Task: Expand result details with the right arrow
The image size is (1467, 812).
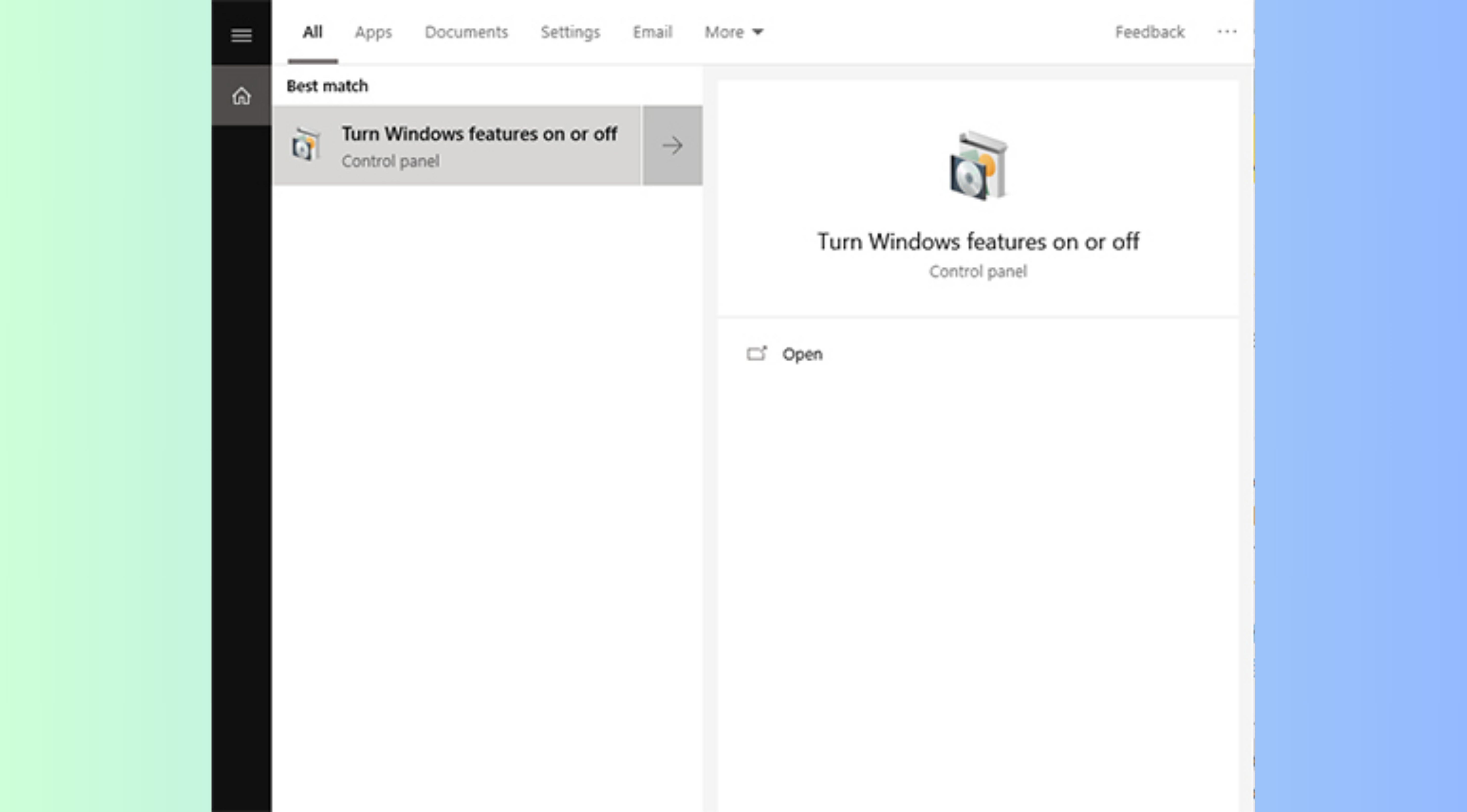Action: pyautogui.click(x=672, y=146)
